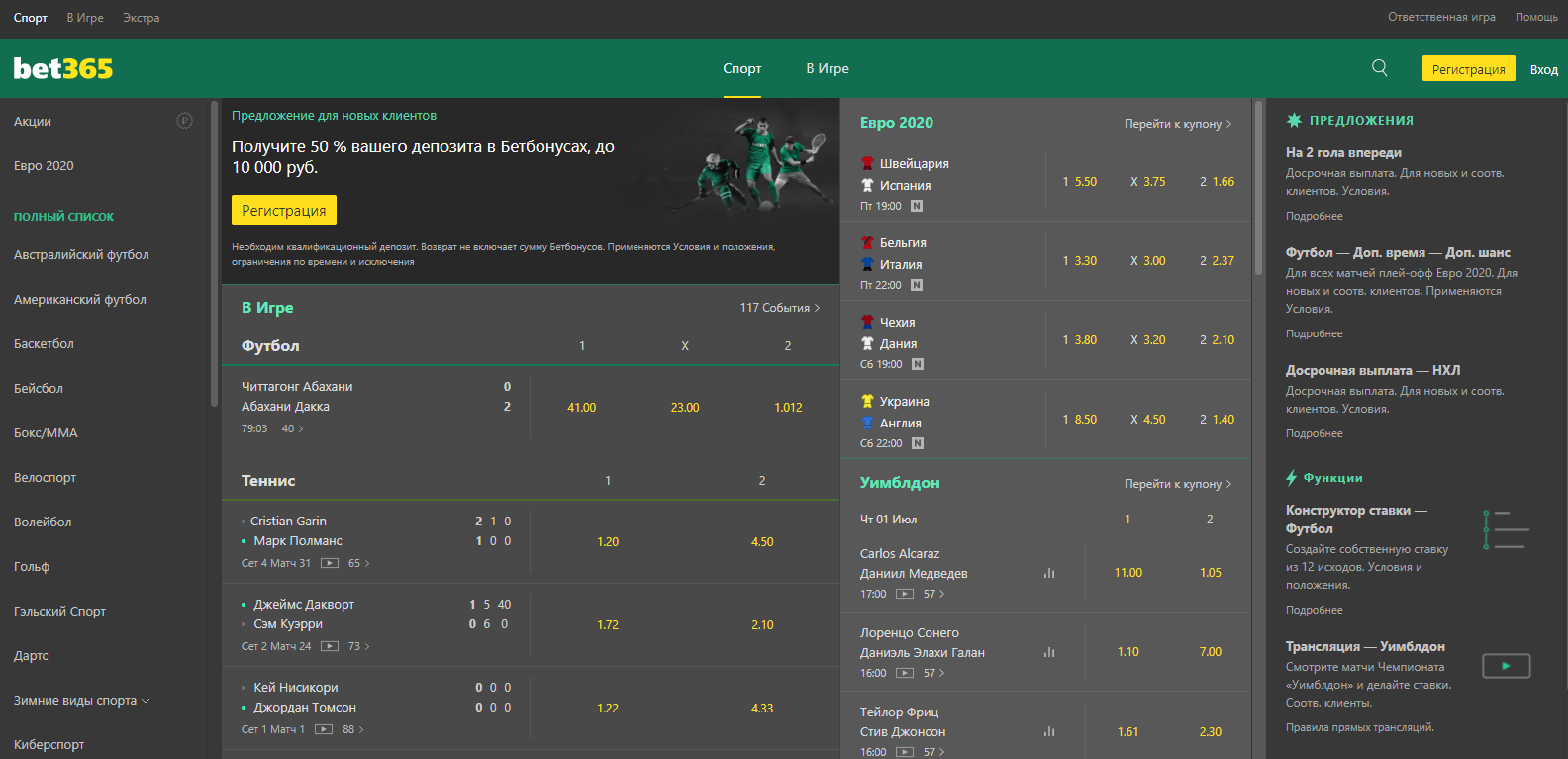Click Belgium jersey icon in Евро 2020
The width and height of the screenshot is (1568, 759).
coord(867,242)
